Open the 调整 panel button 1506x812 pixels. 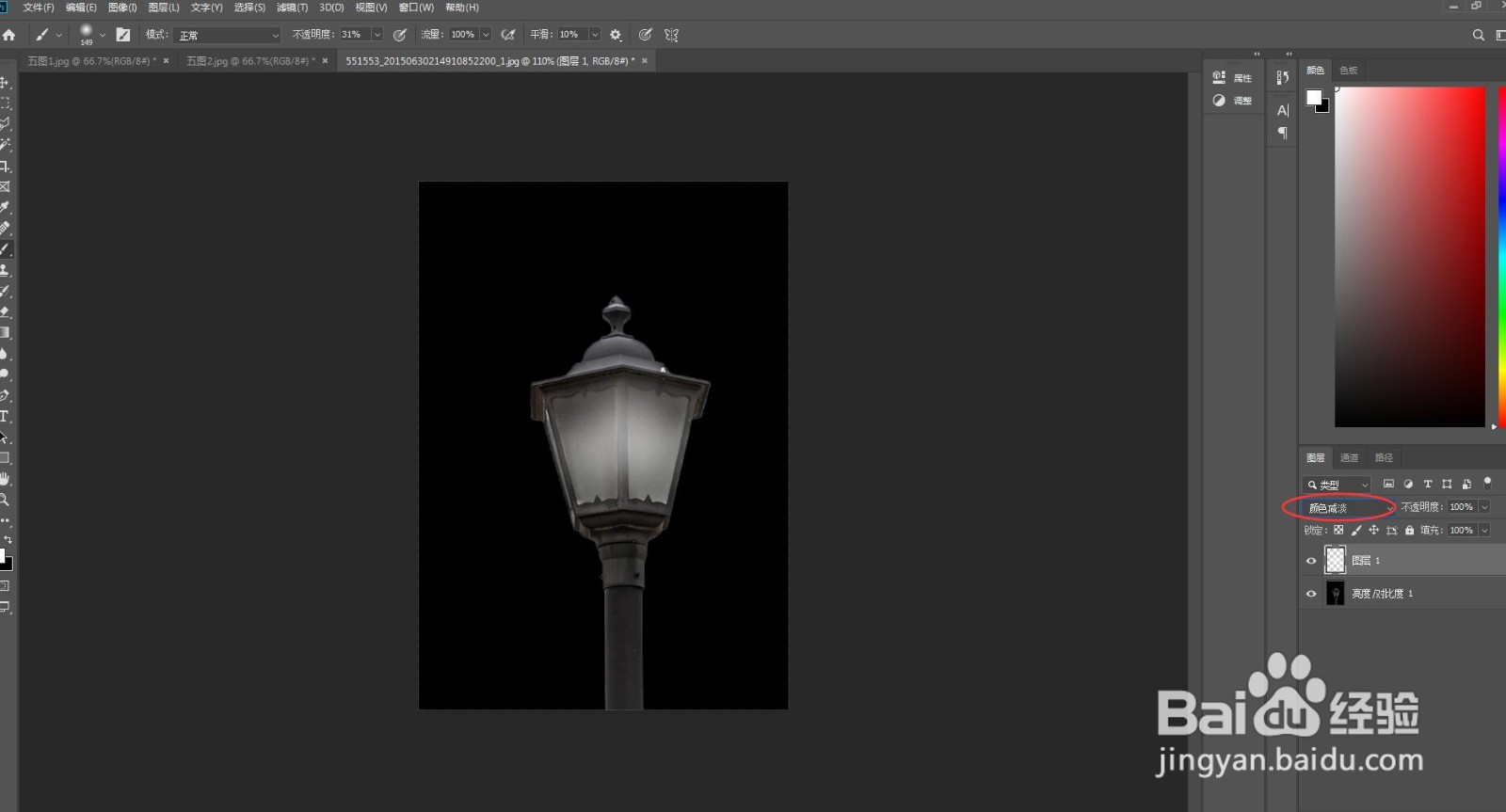point(1233,101)
